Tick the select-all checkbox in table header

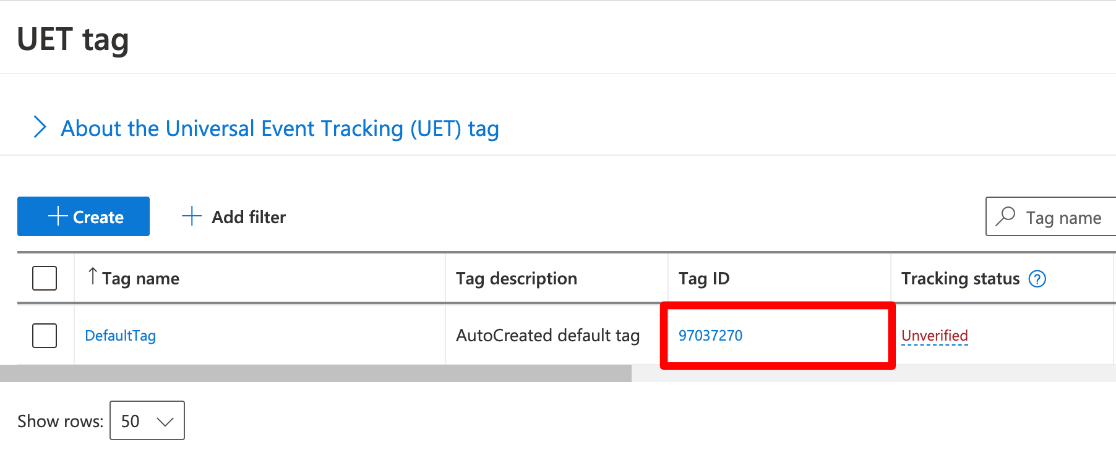pyautogui.click(x=45, y=278)
